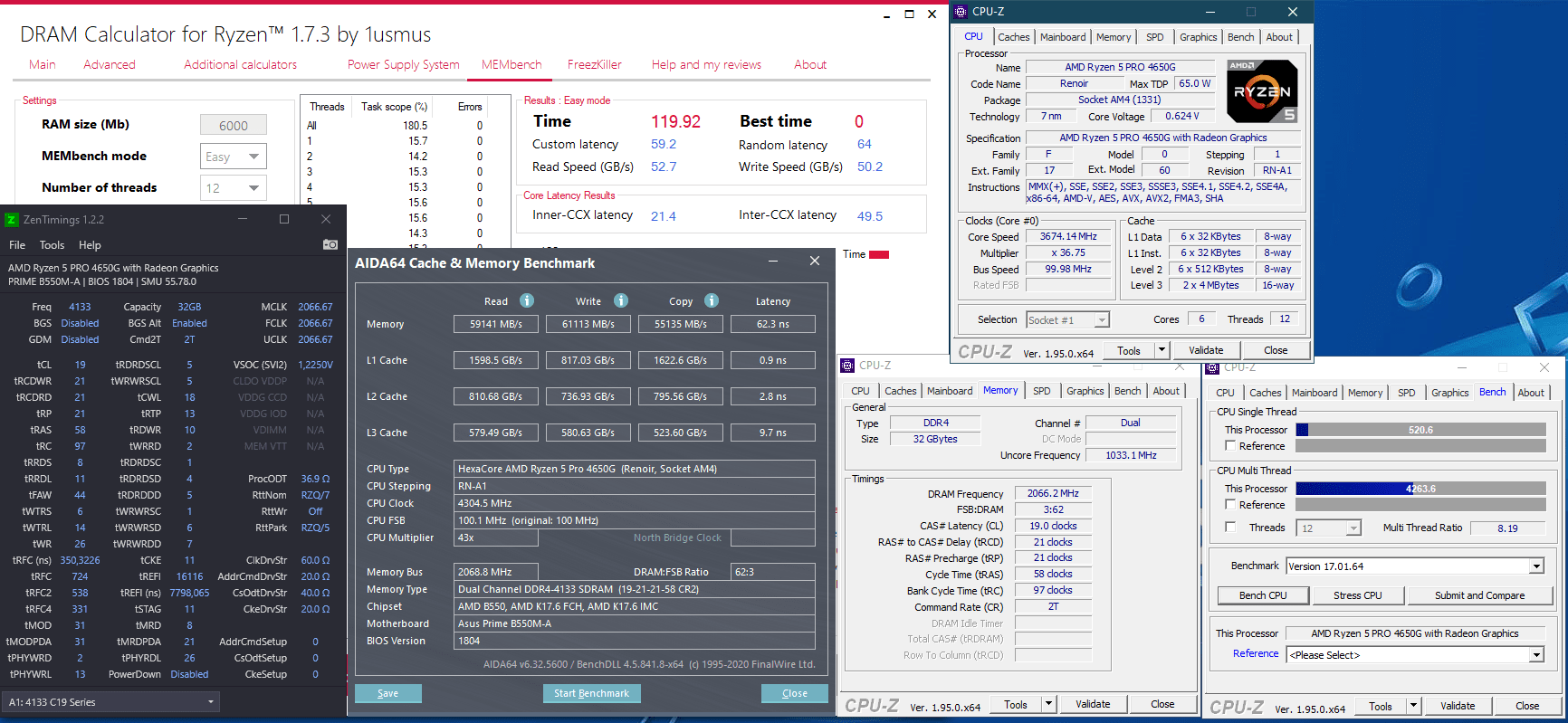Image resolution: width=1568 pixels, height=723 pixels.
Task: Click Single Thread This Processor score bar
Action: (x=1420, y=430)
